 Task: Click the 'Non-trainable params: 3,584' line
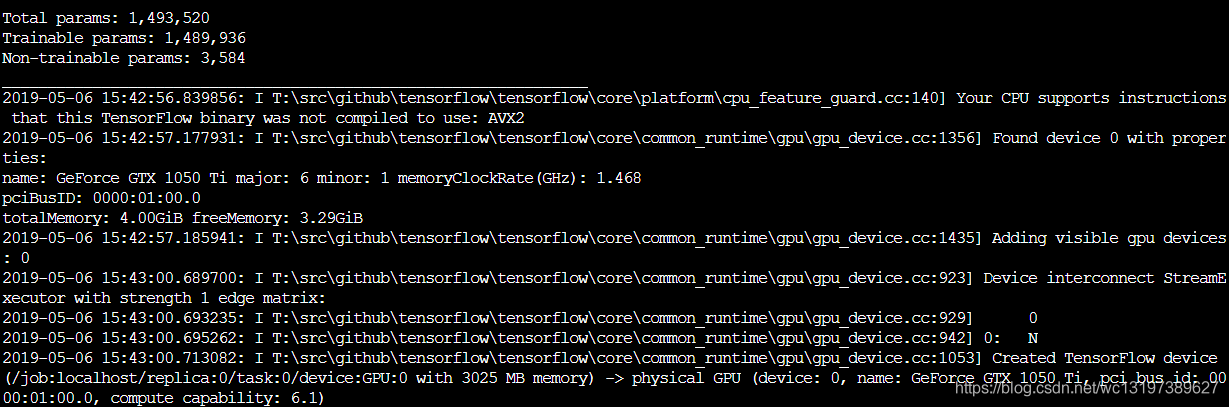124,58
